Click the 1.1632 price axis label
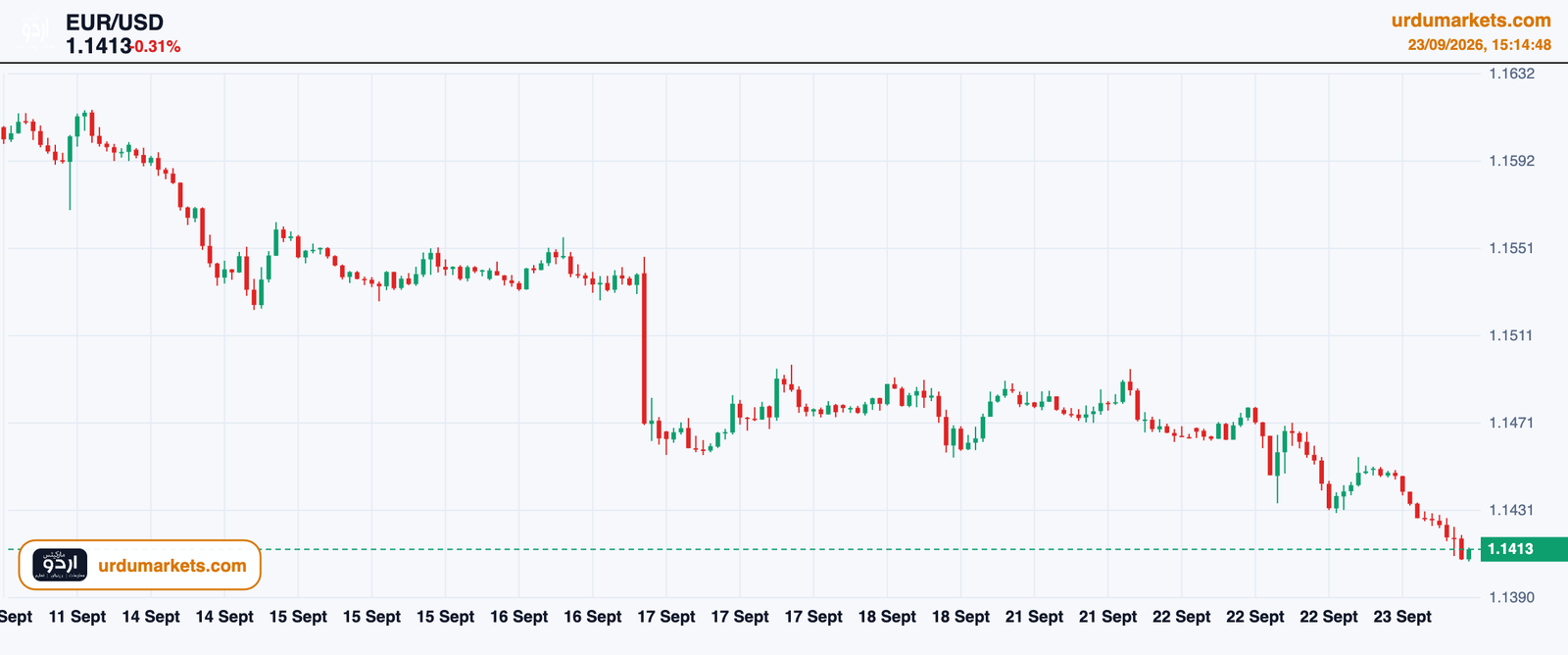The image size is (1568, 655). 1511,74
